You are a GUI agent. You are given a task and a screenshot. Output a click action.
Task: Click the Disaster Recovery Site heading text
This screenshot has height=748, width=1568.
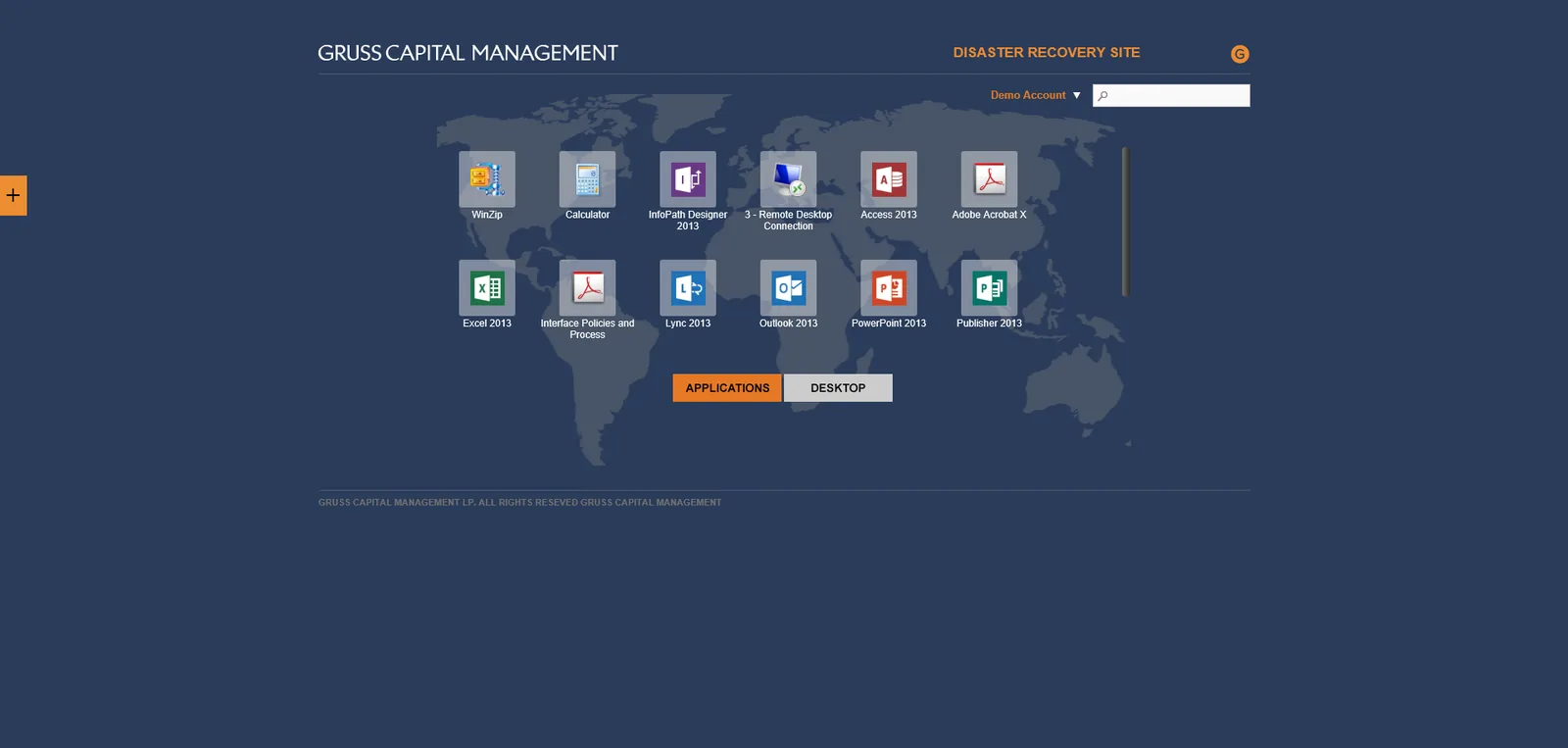[1047, 53]
